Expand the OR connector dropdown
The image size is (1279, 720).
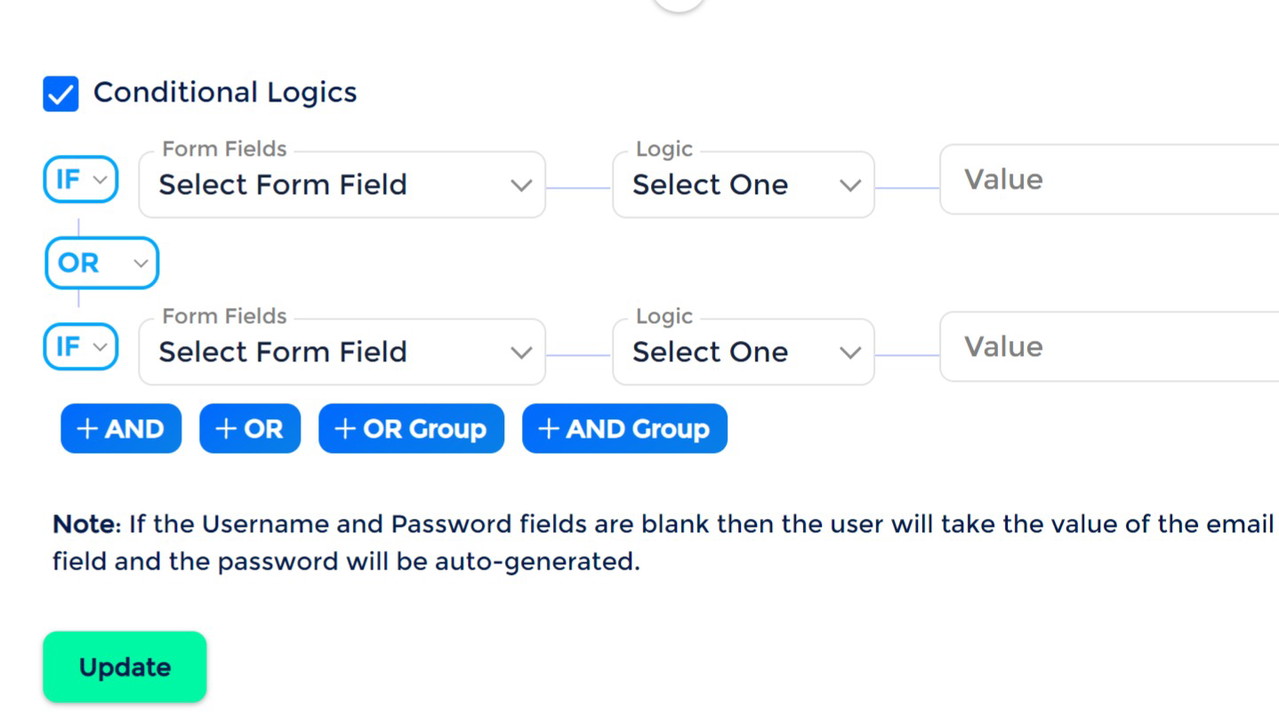[101, 263]
